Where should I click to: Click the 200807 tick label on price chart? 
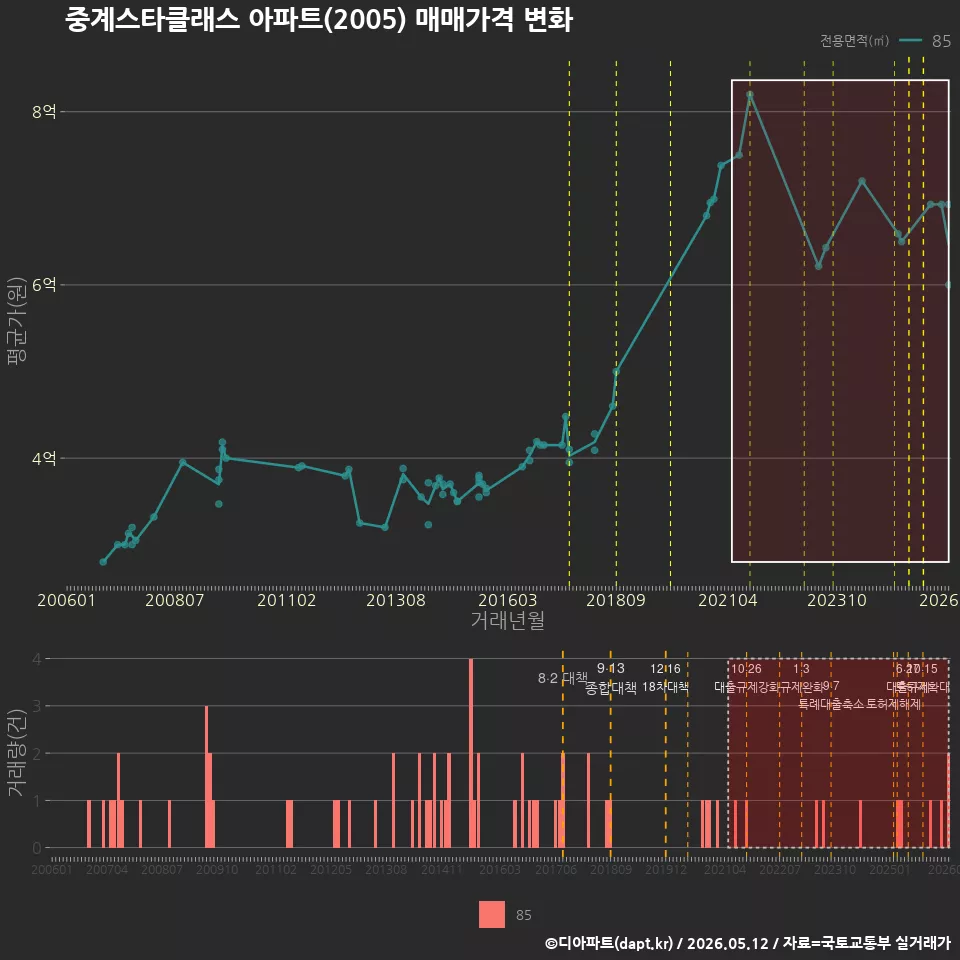coord(174,600)
